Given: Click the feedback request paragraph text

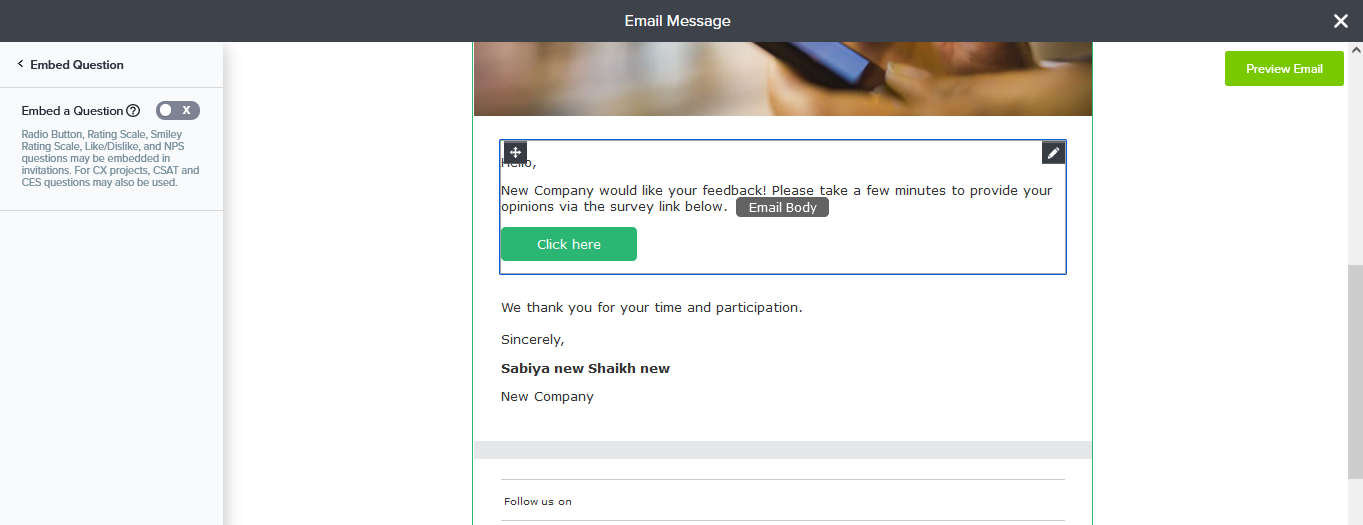Looking at the screenshot, I should [x=776, y=191].
